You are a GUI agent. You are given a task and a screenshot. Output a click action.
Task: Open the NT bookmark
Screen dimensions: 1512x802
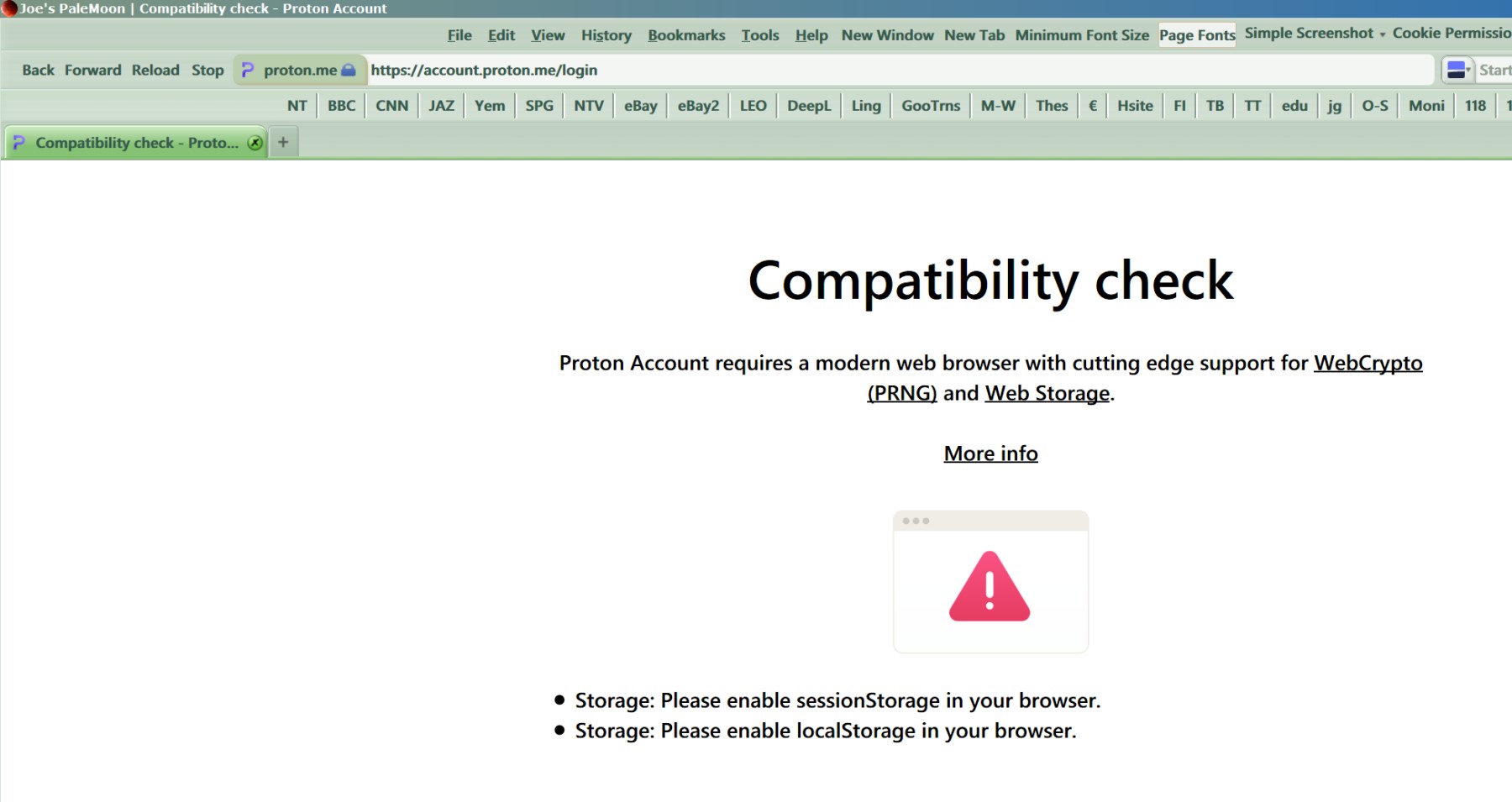point(297,106)
